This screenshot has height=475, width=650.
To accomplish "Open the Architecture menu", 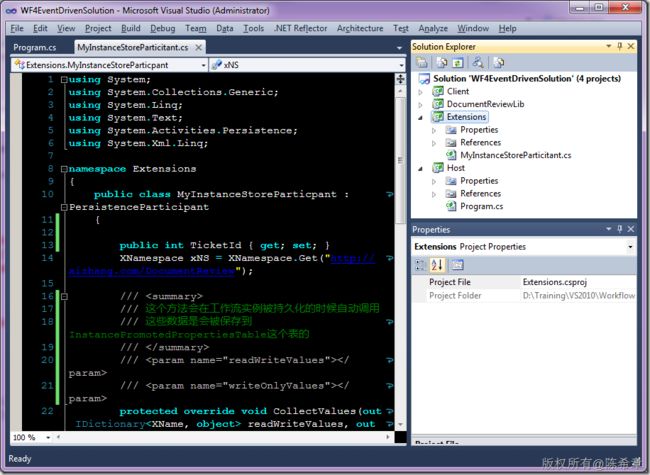I will 360,28.
